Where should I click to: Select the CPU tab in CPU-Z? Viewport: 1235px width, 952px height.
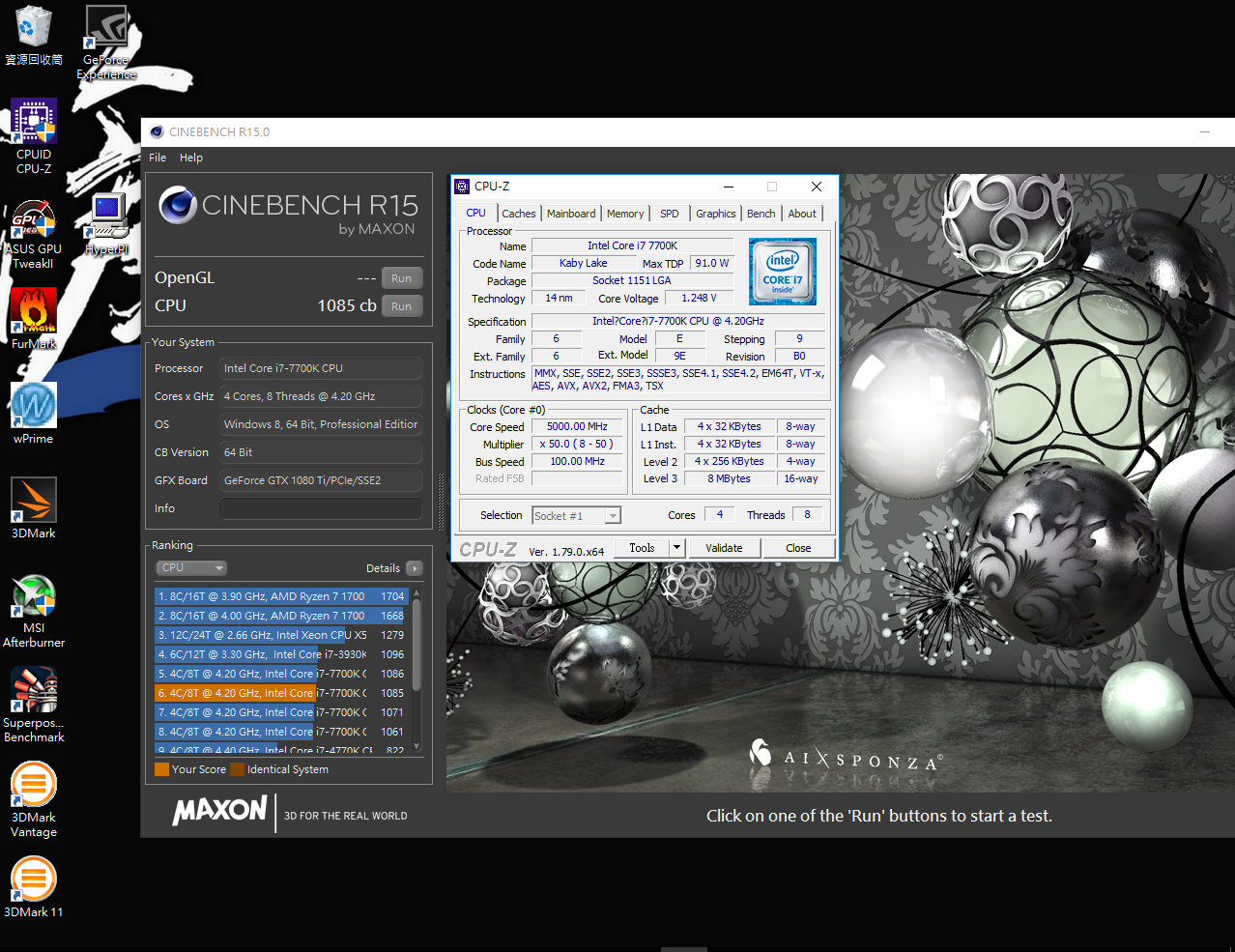(476, 213)
